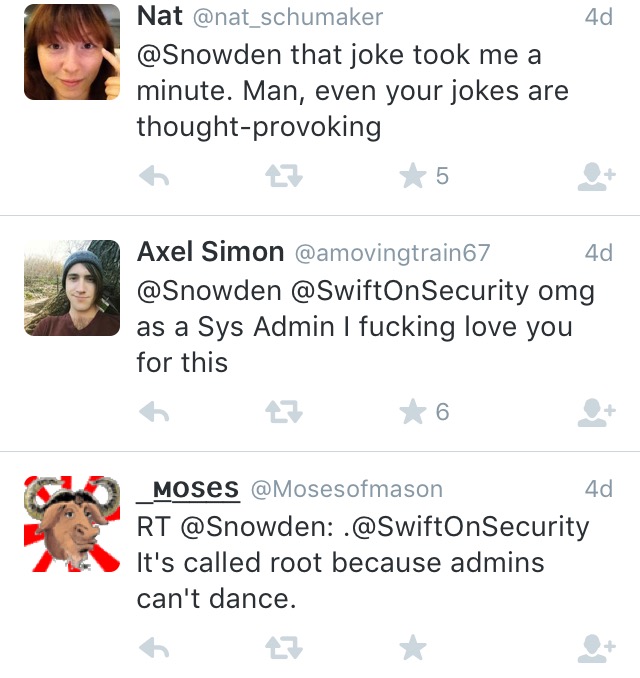Reply to _moses's retweet
This screenshot has height=678, width=640.
[153, 649]
